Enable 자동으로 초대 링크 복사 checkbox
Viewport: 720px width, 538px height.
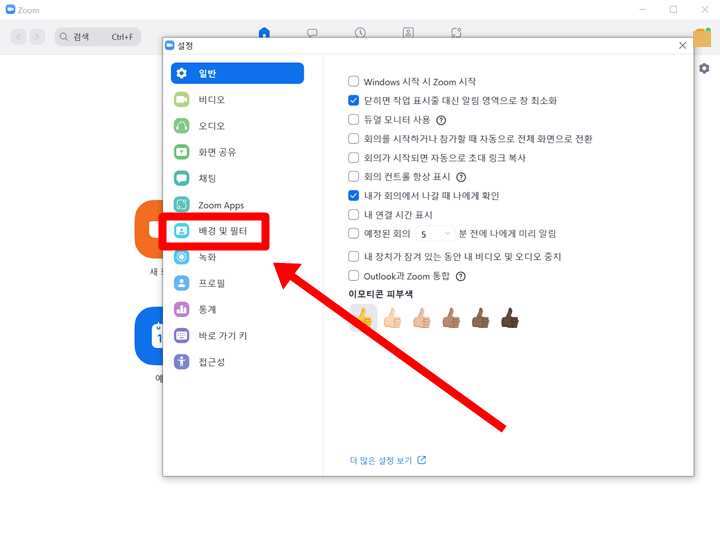(x=354, y=158)
